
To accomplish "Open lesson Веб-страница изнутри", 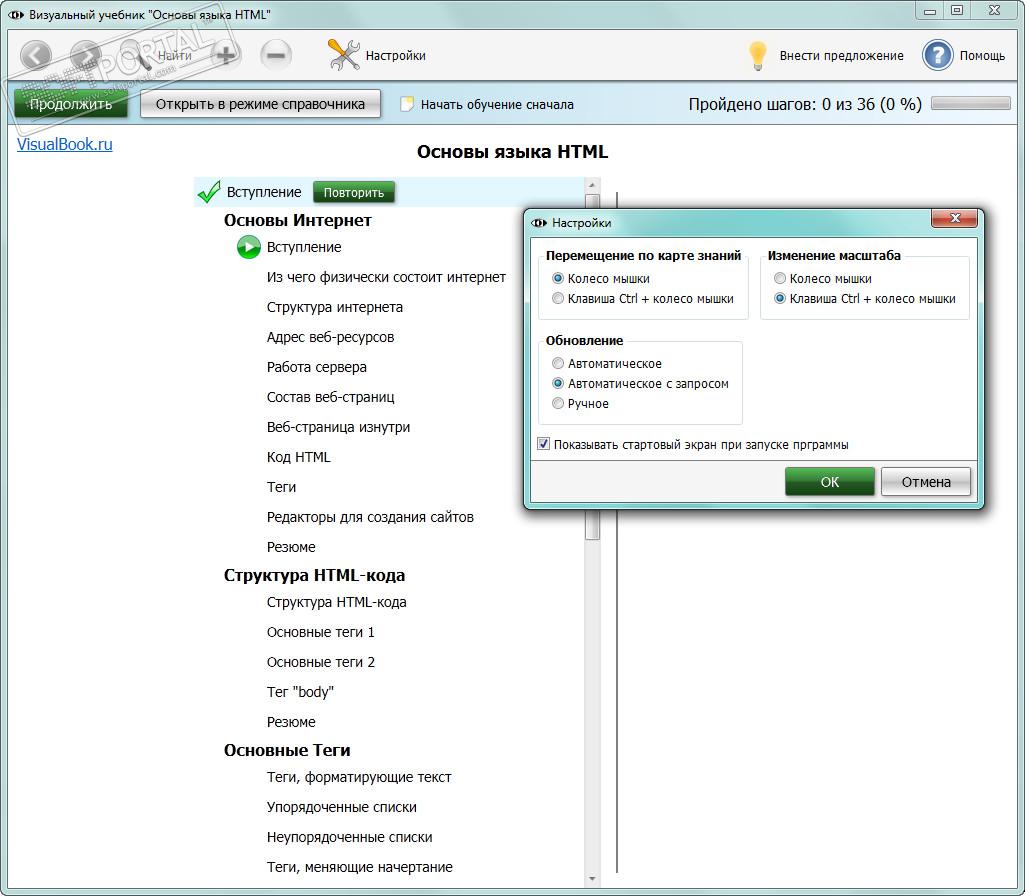I will (338, 427).
